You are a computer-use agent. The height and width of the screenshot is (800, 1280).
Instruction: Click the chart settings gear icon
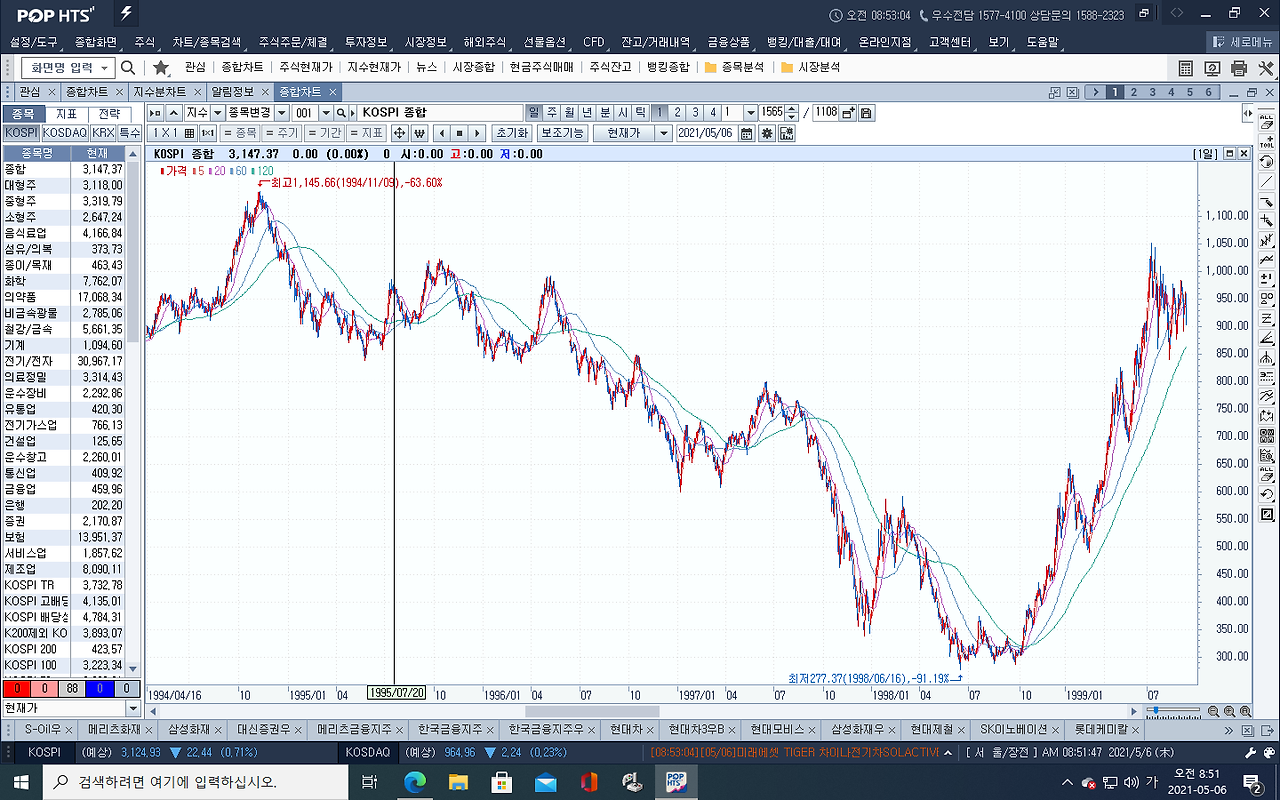point(767,133)
